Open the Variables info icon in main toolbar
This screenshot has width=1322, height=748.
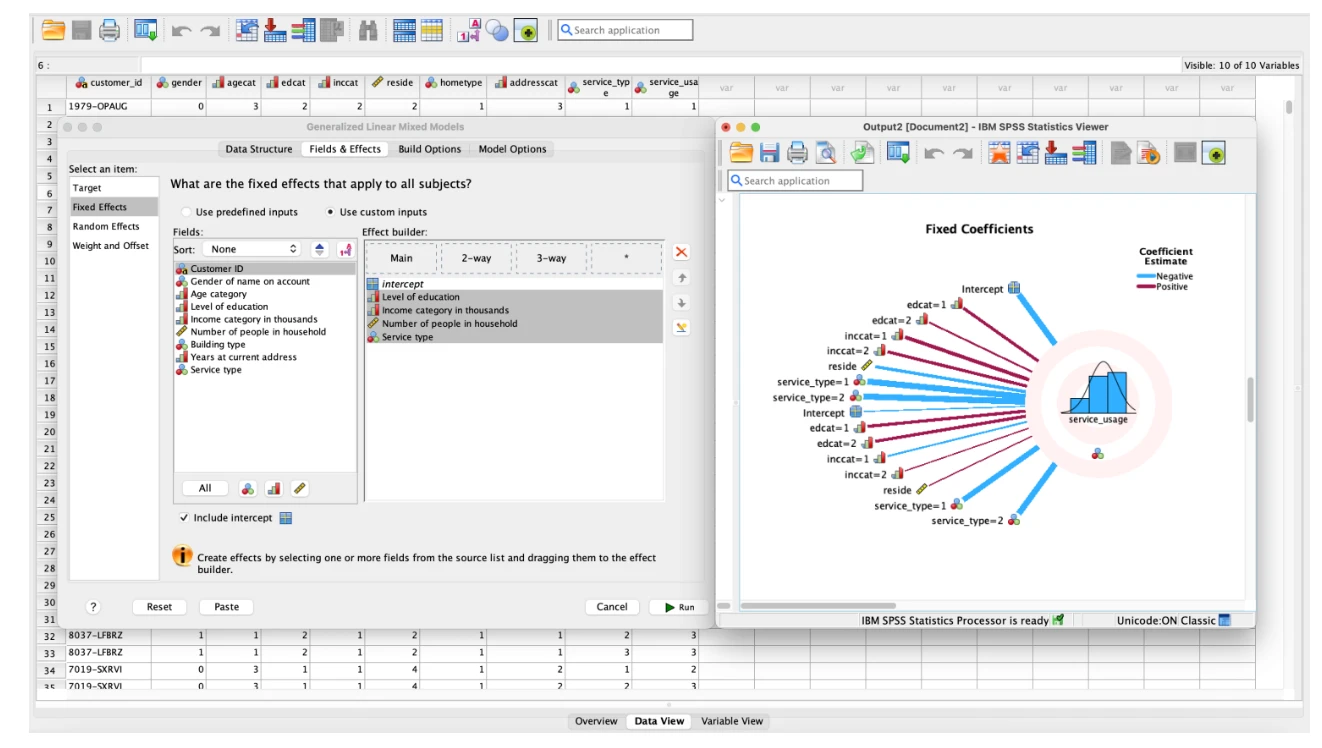coord(304,30)
